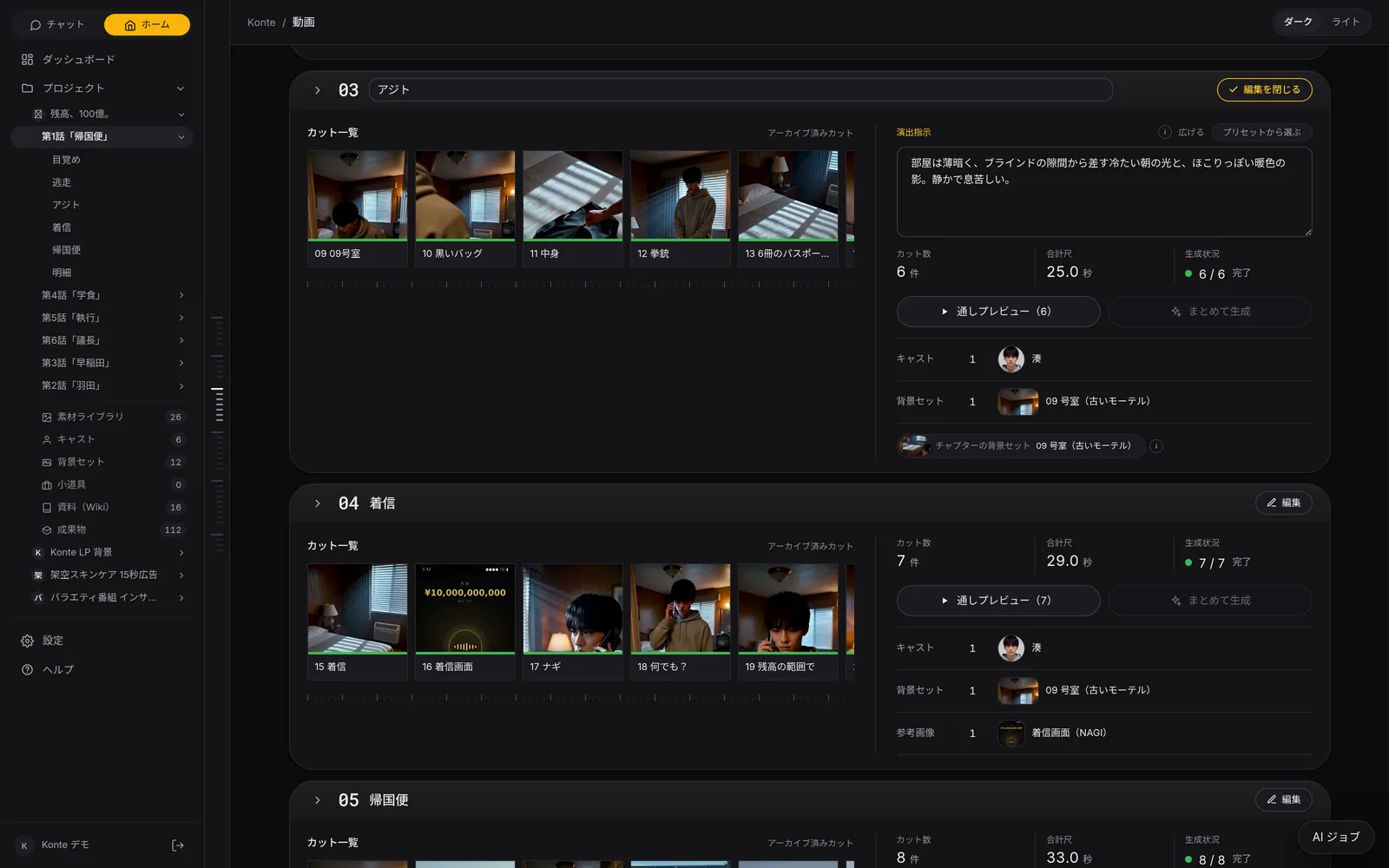The width and height of the screenshot is (1389, 868).
Task: Click the キャスト person icon
Action: (47, 440)
